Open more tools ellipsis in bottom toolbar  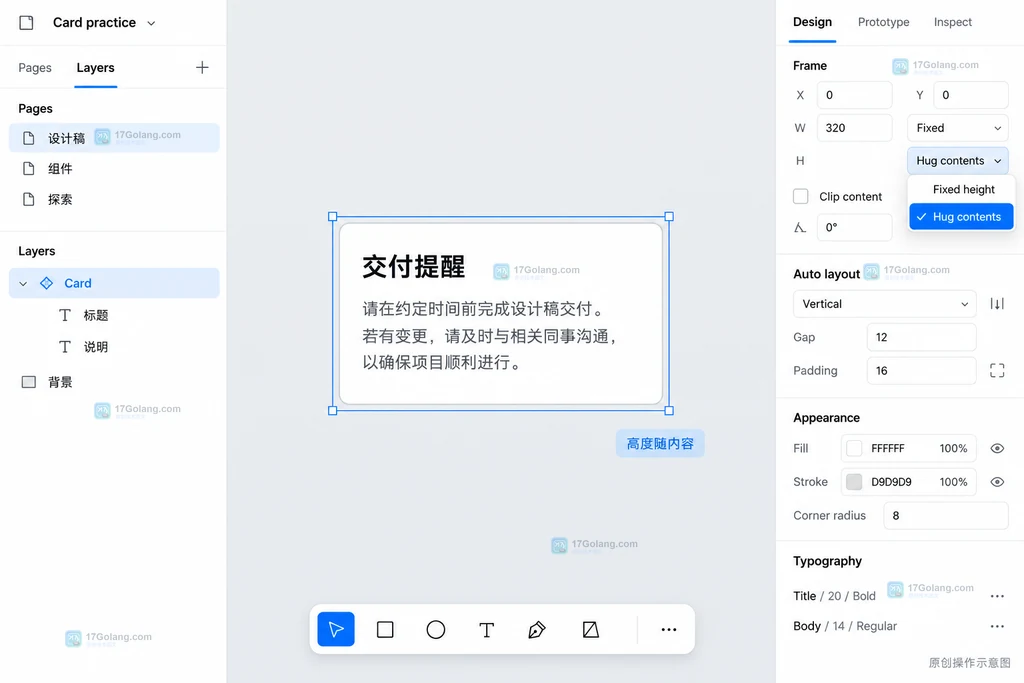click(x=669, y=629)
